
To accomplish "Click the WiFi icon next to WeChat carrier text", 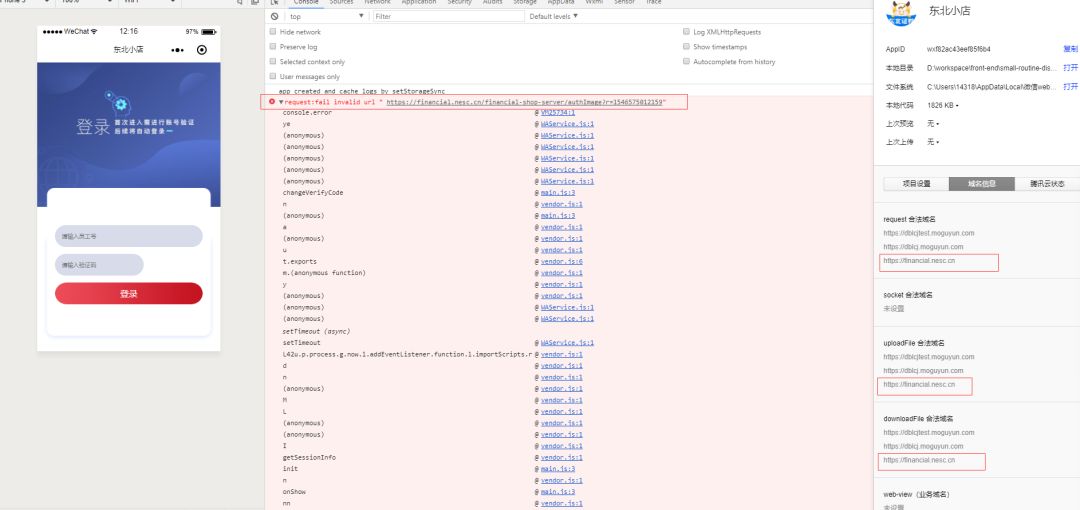I will [94, 32].
